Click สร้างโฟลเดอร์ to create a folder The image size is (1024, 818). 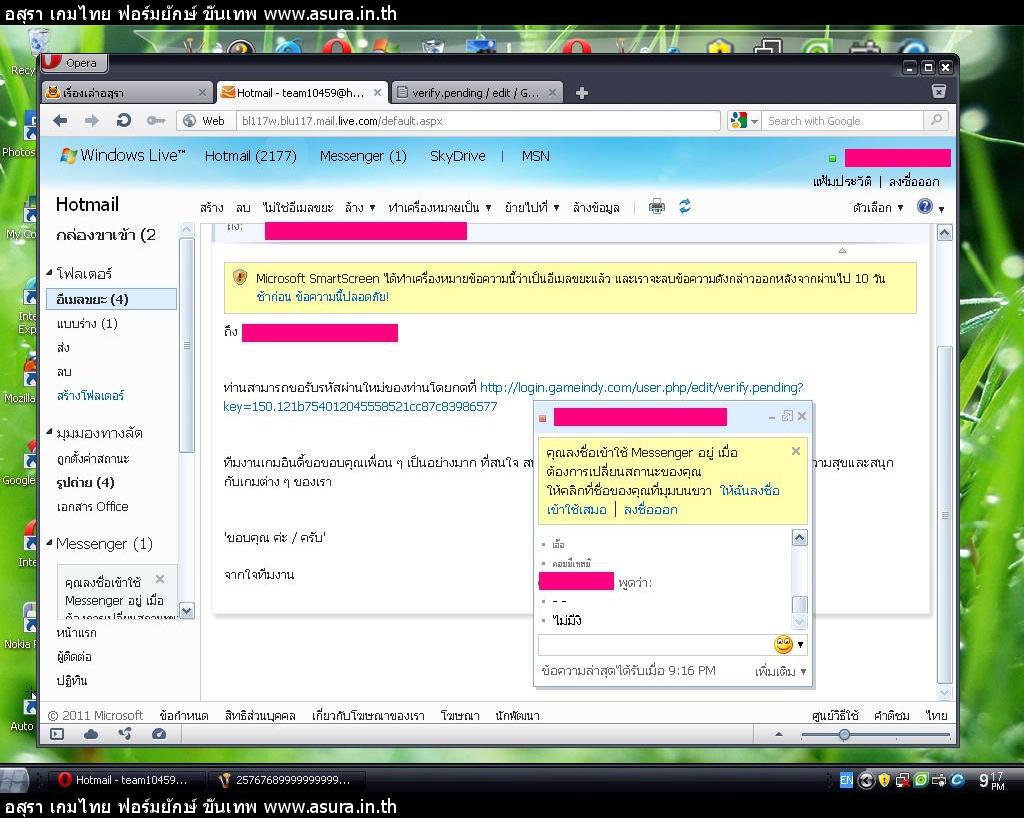coord(90,396)
